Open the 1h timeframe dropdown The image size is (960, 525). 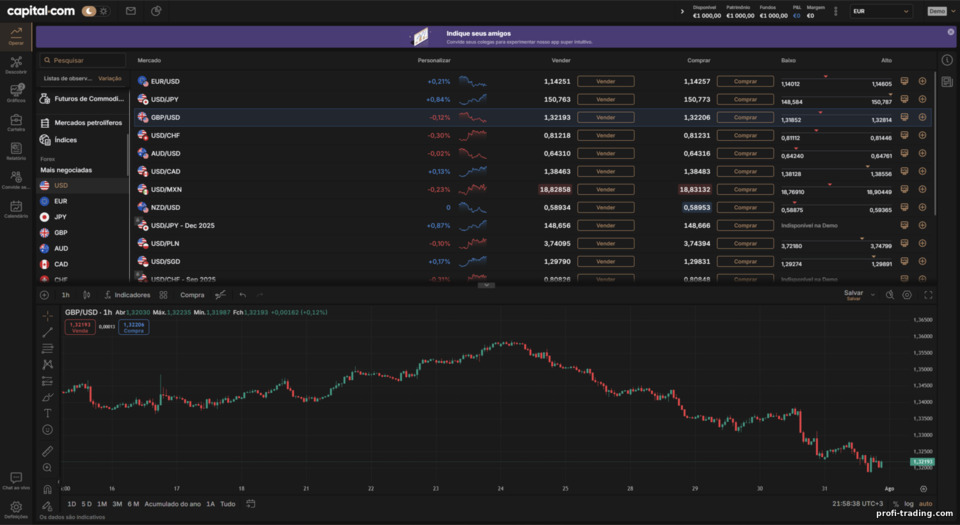point(66,295)
